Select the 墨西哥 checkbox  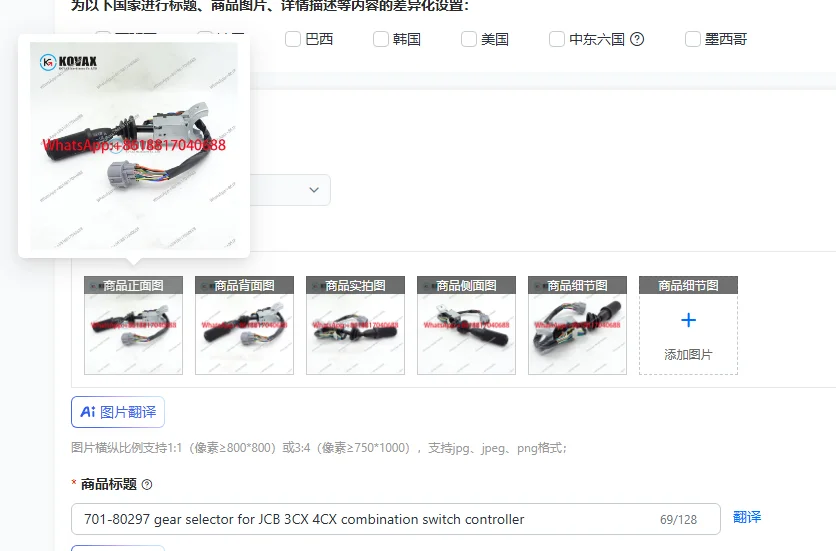pyautogui.click(x=693, y=39)
